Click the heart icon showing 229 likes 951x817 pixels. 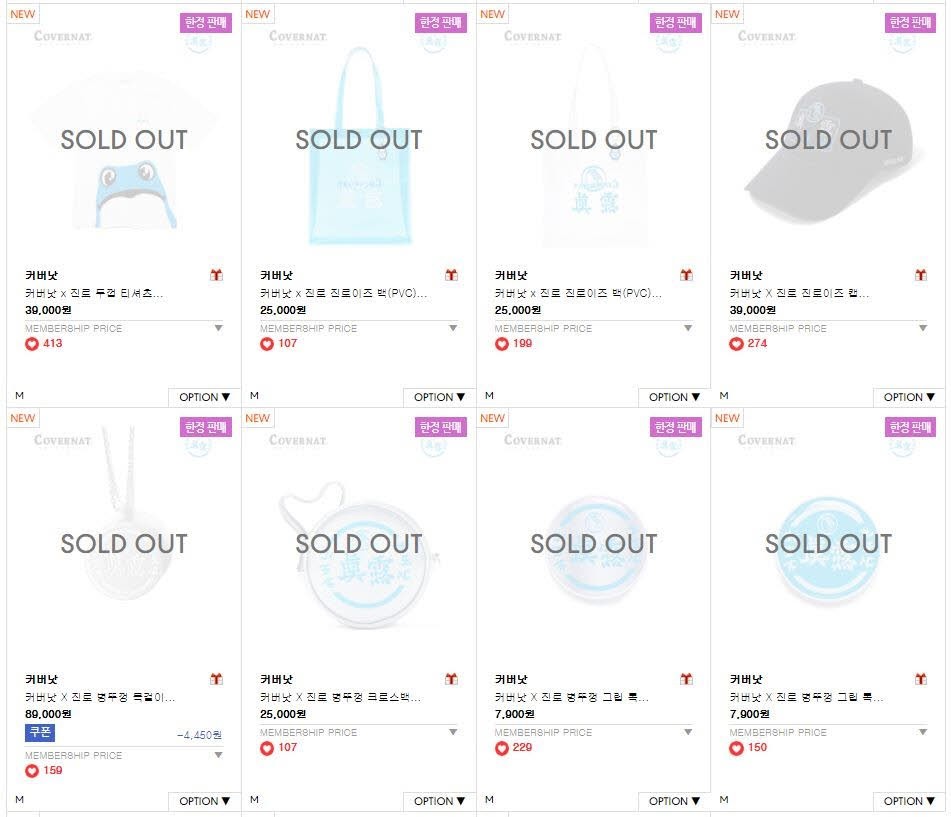(x=501, y=748)
